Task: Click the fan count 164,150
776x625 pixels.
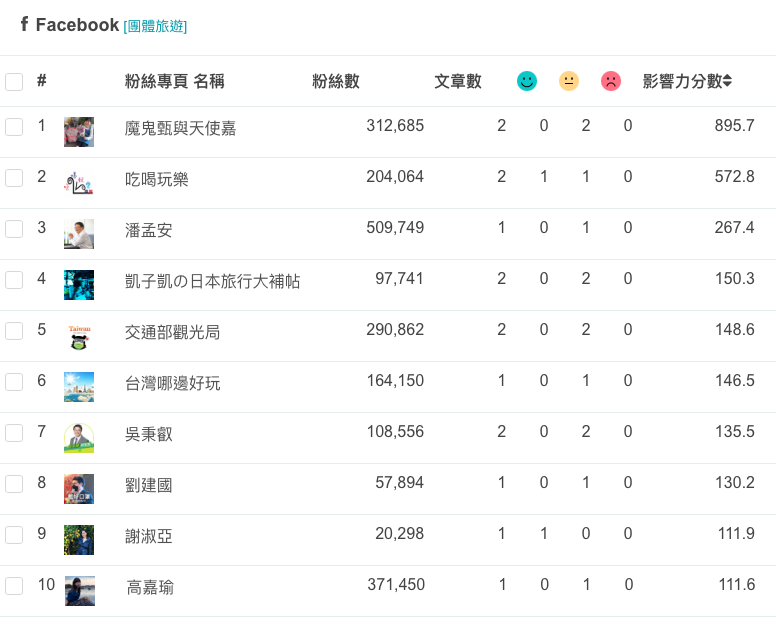Action: click(395, 380)
